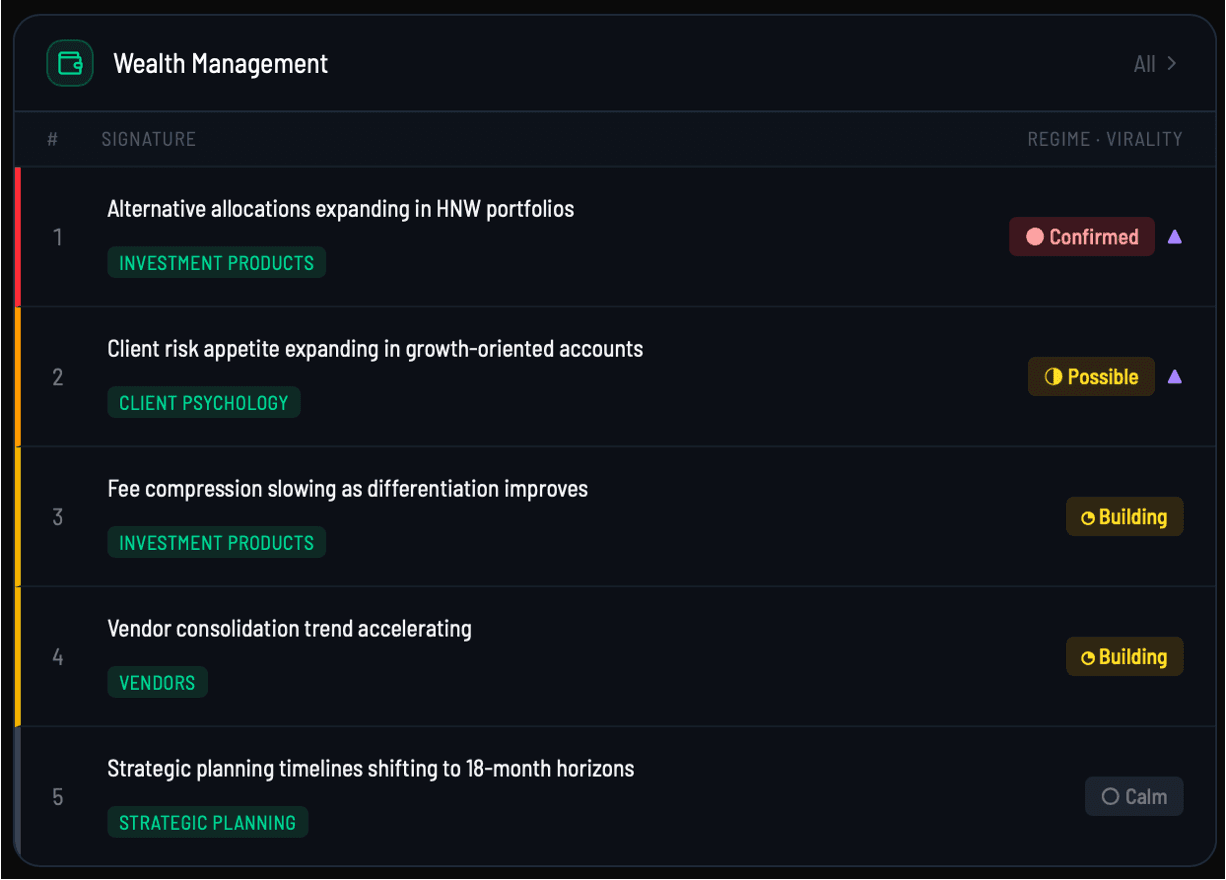Screen dimensions: 1226x880
Task: Sort by the REGIME · VIRALITY column header
Action: [1105, 139]
